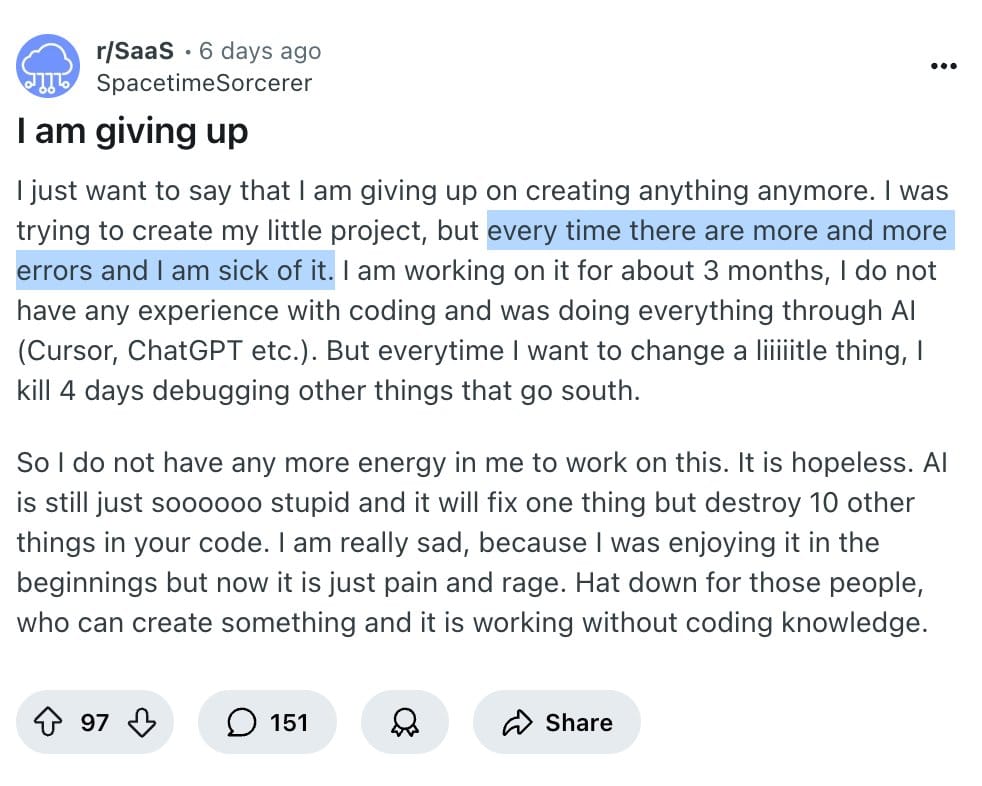Visit SpacetimeSorcerer's user profile

(204, 82)
